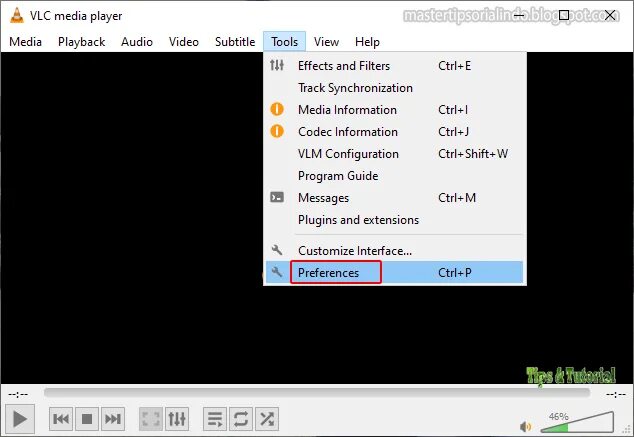
Task: Click the remaining time label
Action: pyautogui.click(x=616, y=394)
